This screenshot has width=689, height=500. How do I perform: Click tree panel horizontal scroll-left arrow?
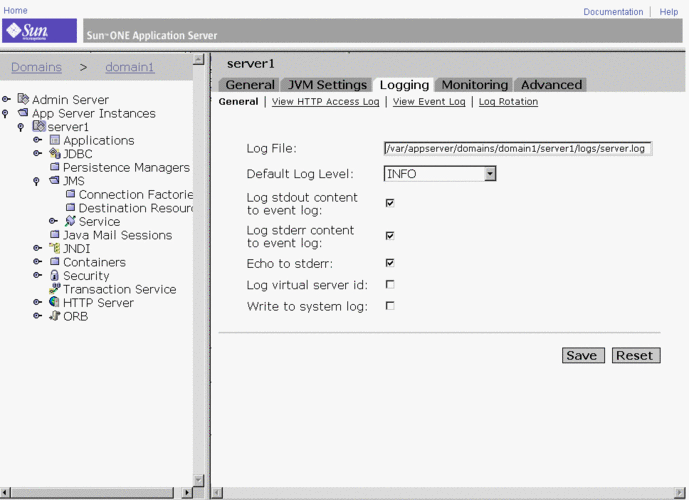pyautogui.click(x=5, y=493)
